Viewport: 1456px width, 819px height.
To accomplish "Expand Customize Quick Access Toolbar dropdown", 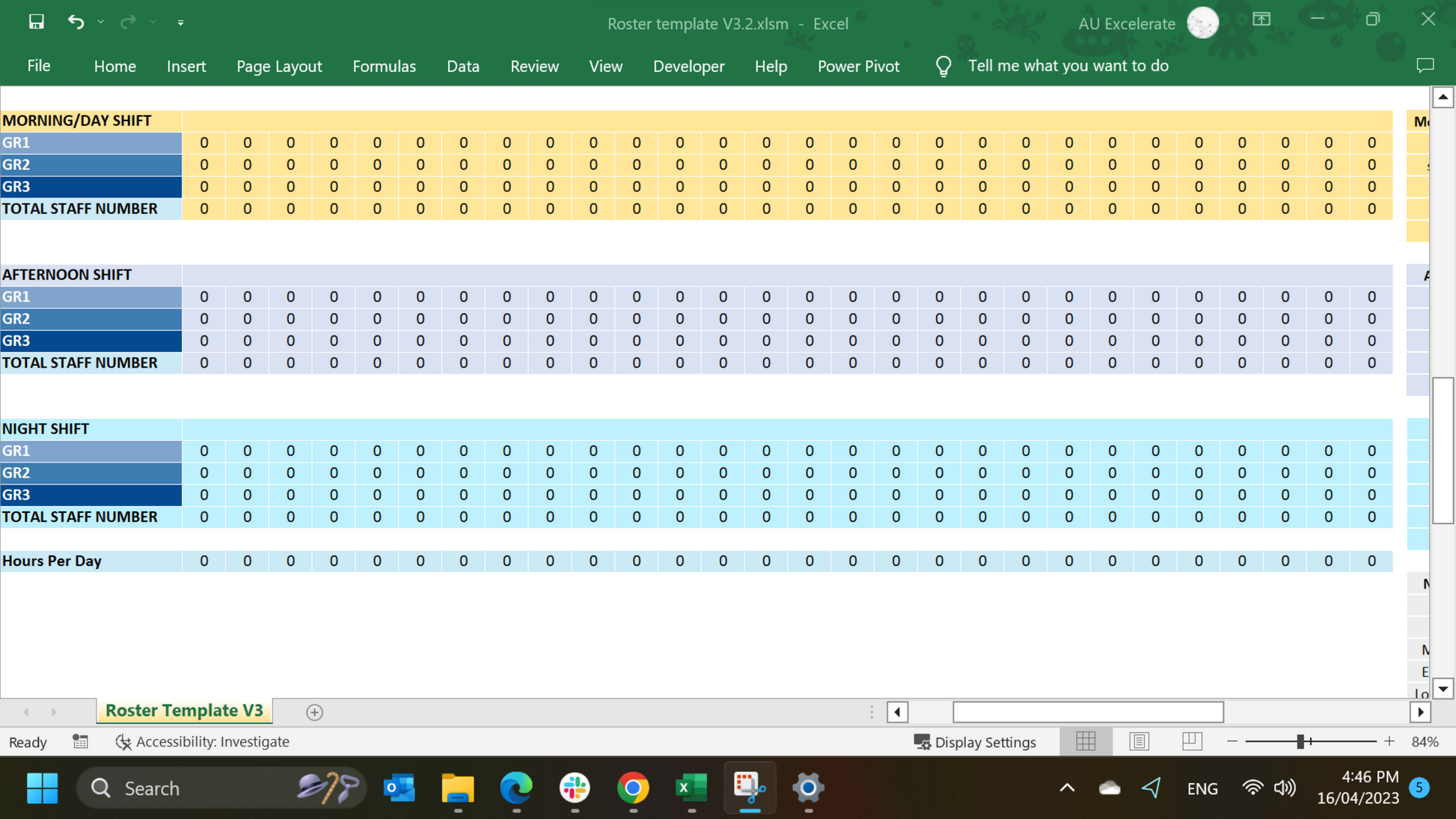I will (180, 23).
